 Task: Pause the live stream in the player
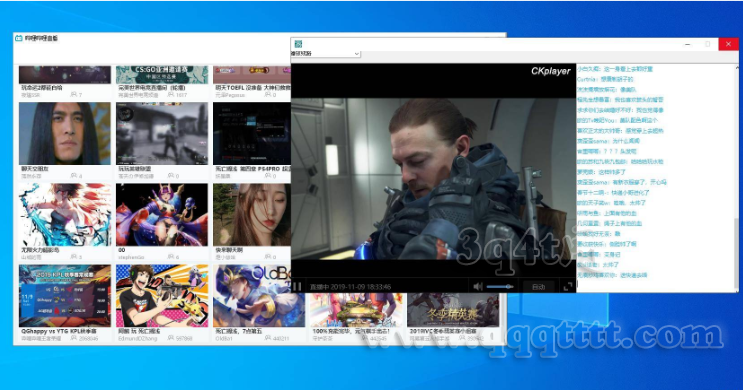point(297,286)
